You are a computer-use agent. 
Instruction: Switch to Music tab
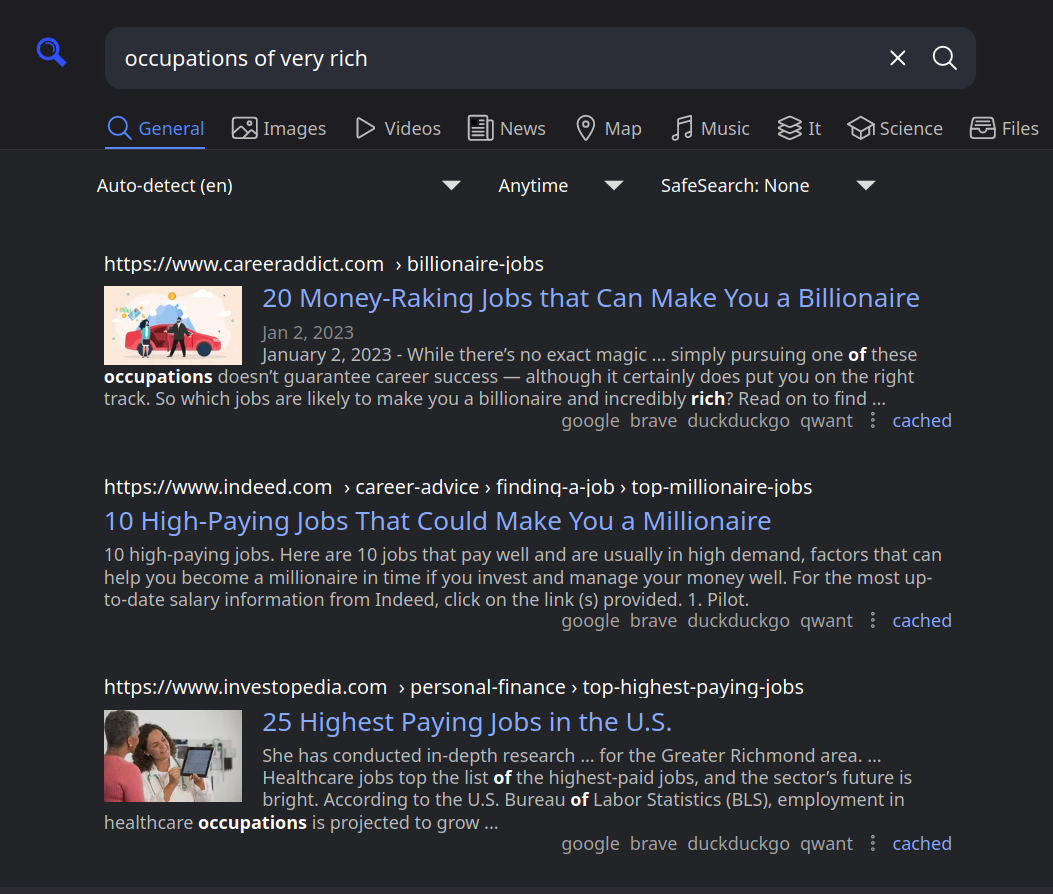711,128
